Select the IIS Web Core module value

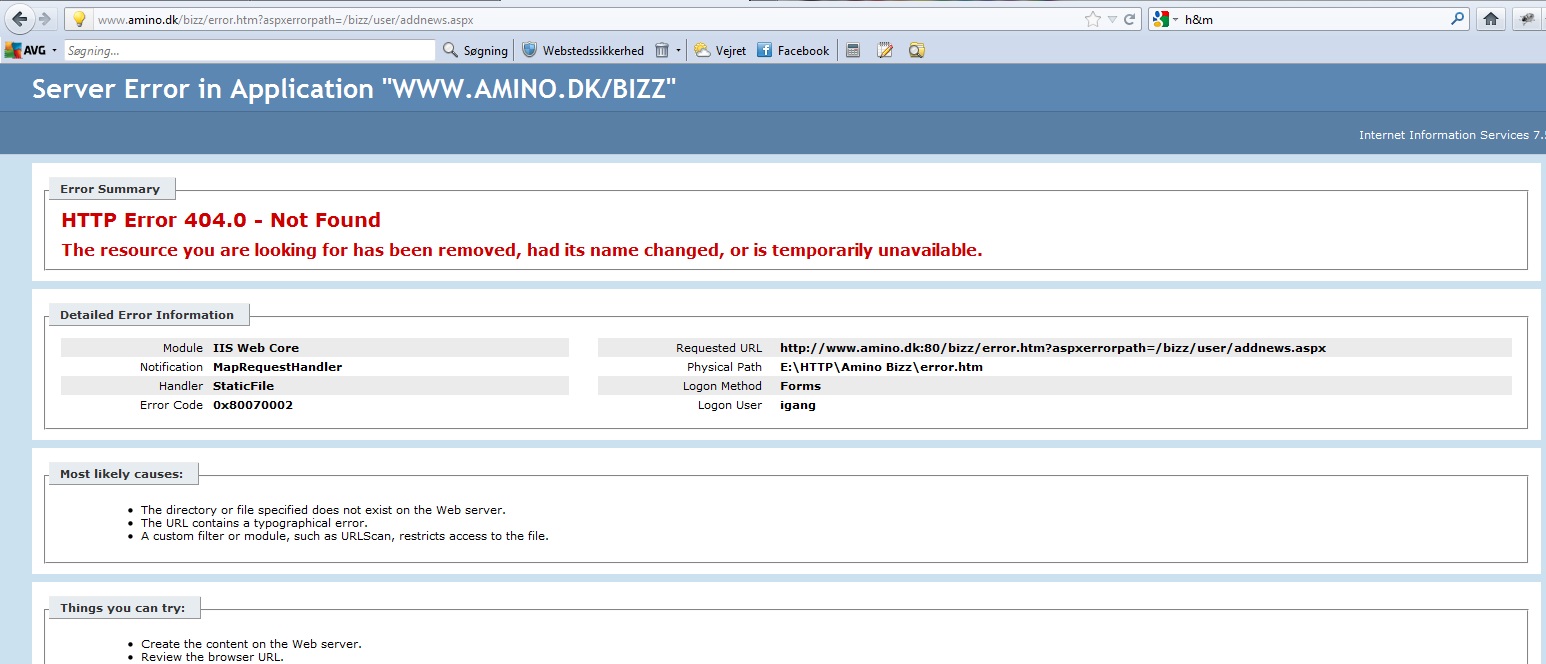(x=256, y=348)
